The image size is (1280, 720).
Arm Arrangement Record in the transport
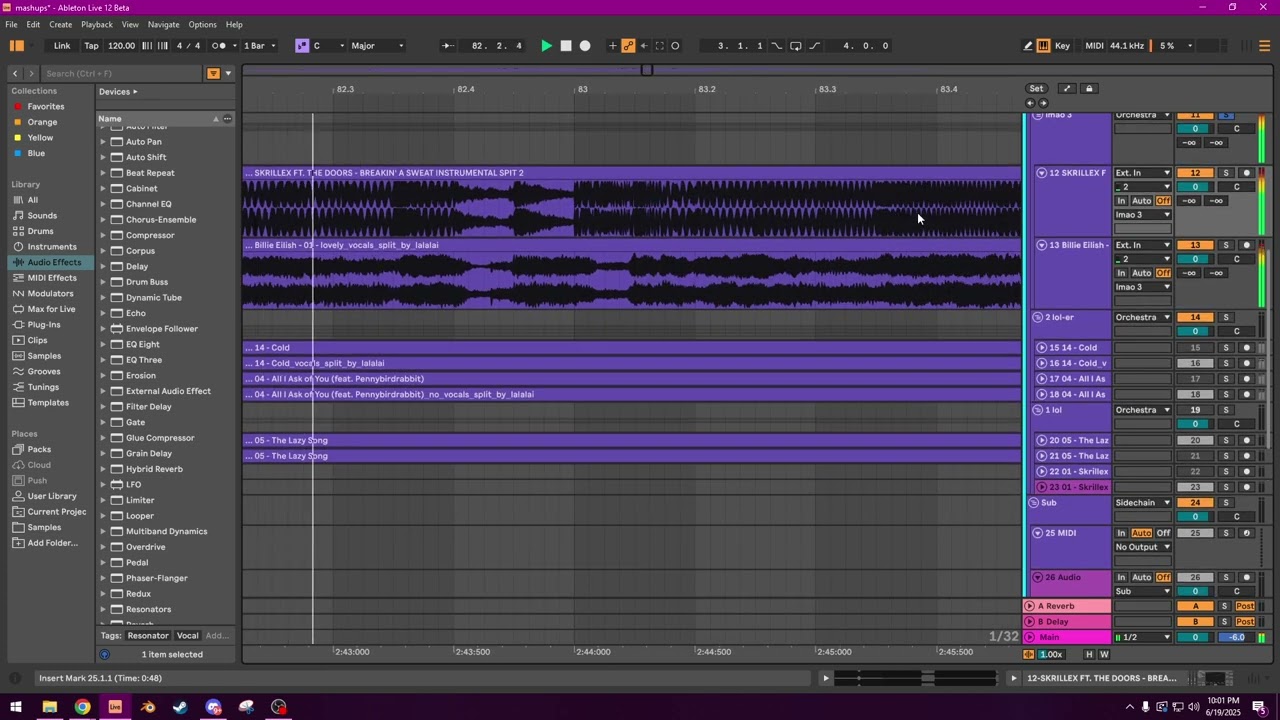click(x=585, y=46)
